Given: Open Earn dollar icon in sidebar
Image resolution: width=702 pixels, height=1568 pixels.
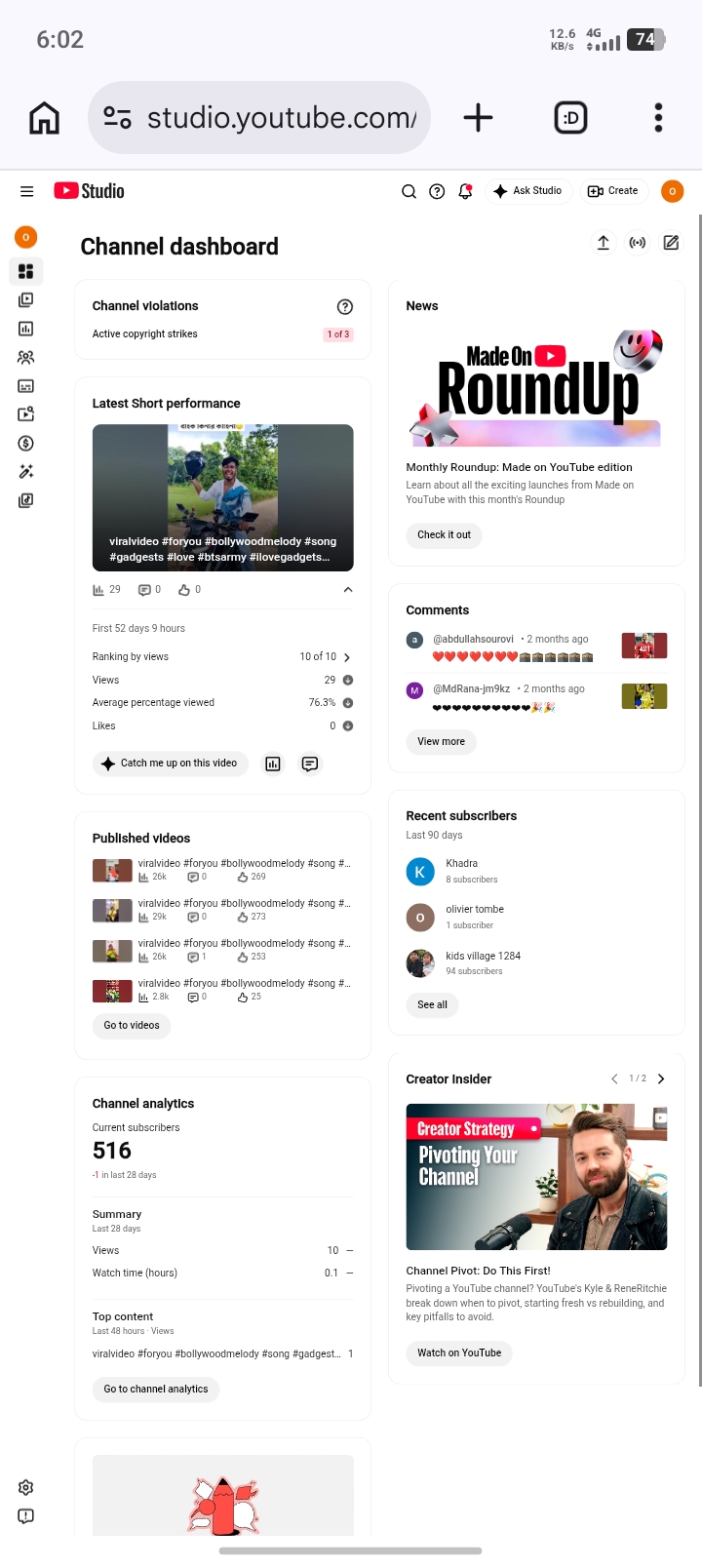Looking at the screenshot, I should (26, 443).
